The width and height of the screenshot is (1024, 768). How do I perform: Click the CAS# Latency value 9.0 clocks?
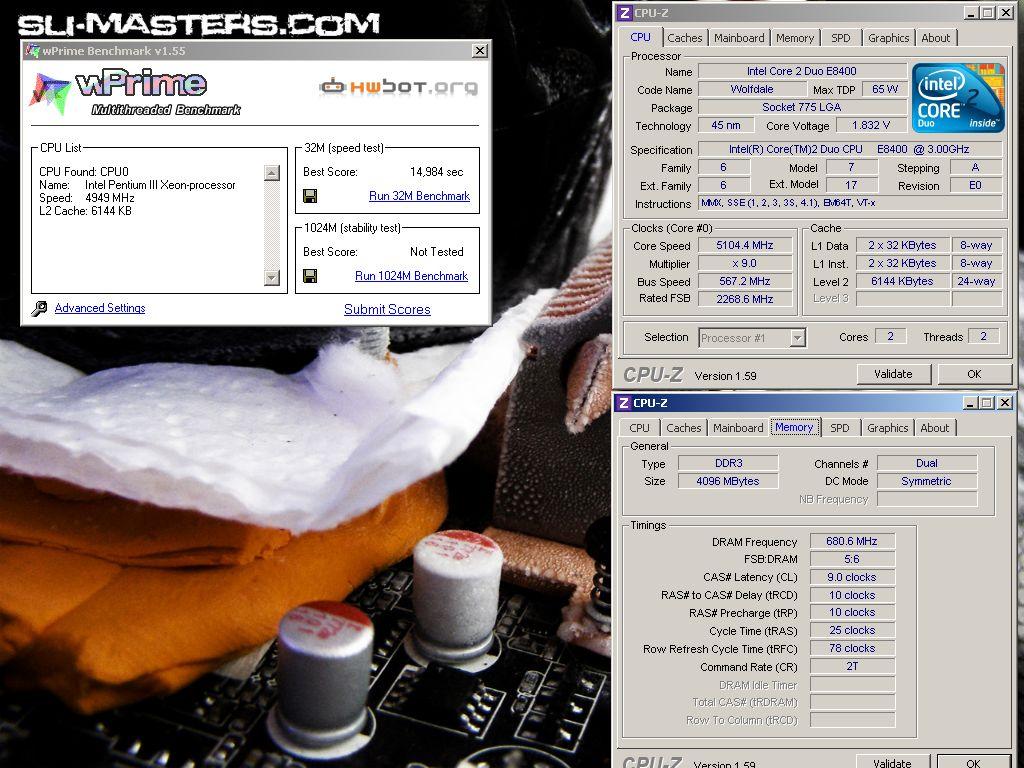(x=852, y=577)
